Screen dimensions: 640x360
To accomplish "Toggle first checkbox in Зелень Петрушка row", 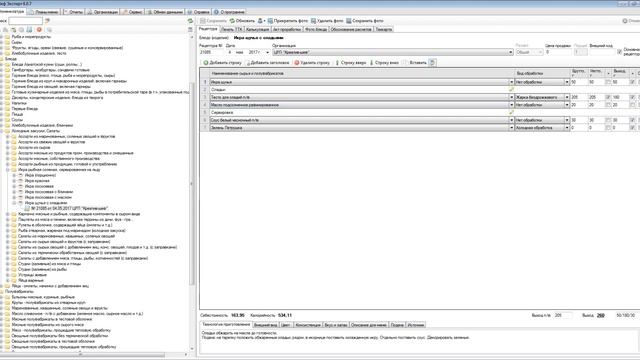I will (x=608, y=128).
